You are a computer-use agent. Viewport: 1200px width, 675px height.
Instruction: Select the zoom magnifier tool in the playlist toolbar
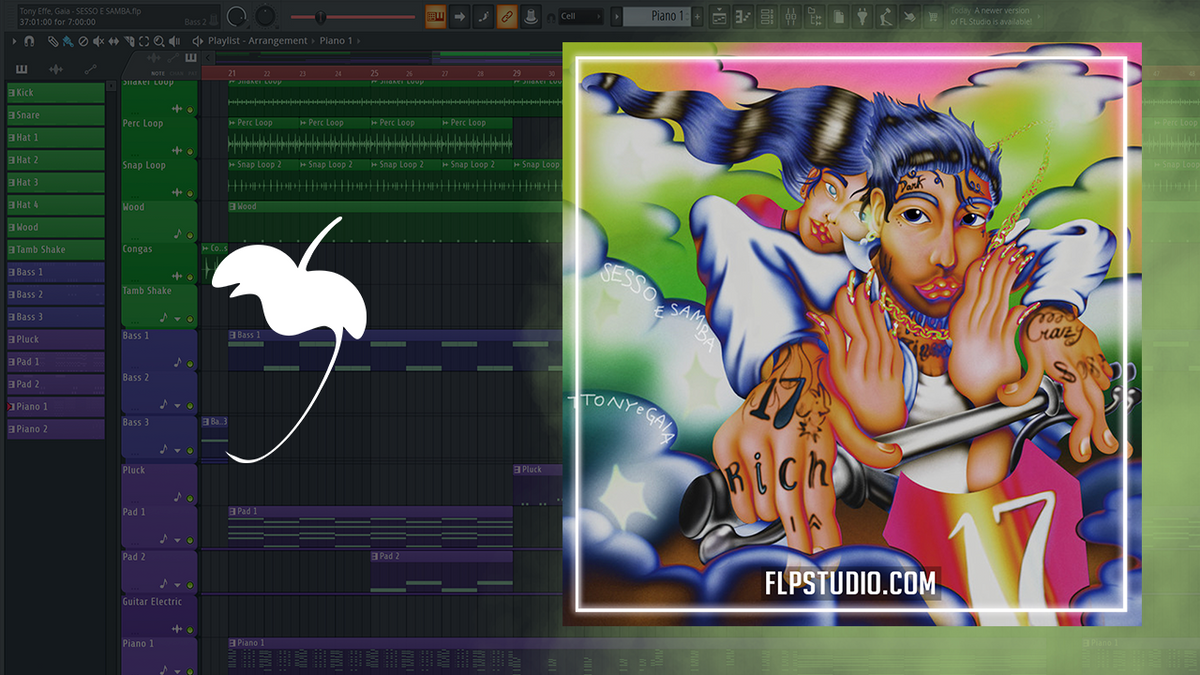[x=160, y=42]
